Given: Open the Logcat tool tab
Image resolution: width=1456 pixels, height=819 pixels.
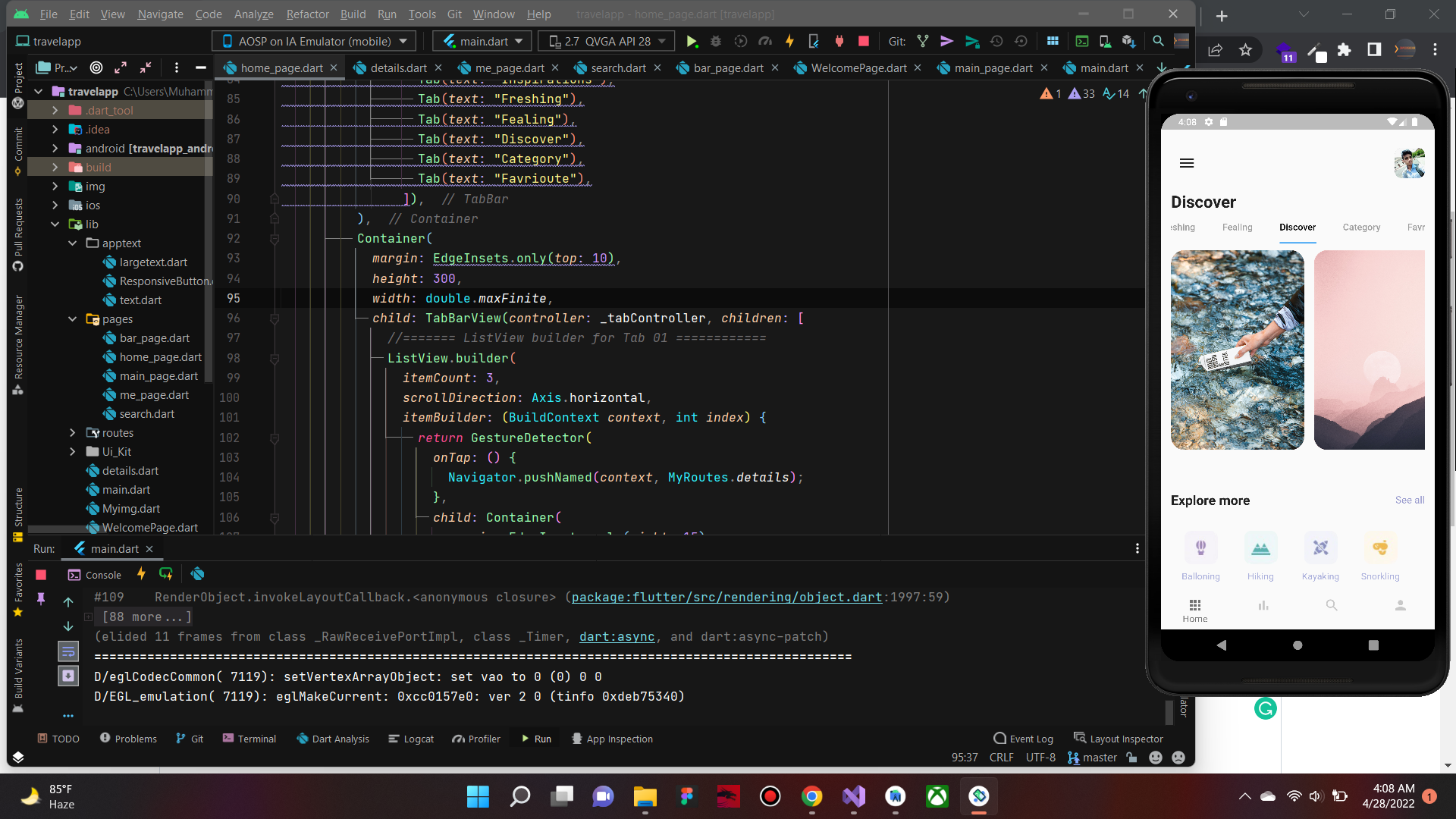Looking at the screenshot, I should tap(411, 739).
